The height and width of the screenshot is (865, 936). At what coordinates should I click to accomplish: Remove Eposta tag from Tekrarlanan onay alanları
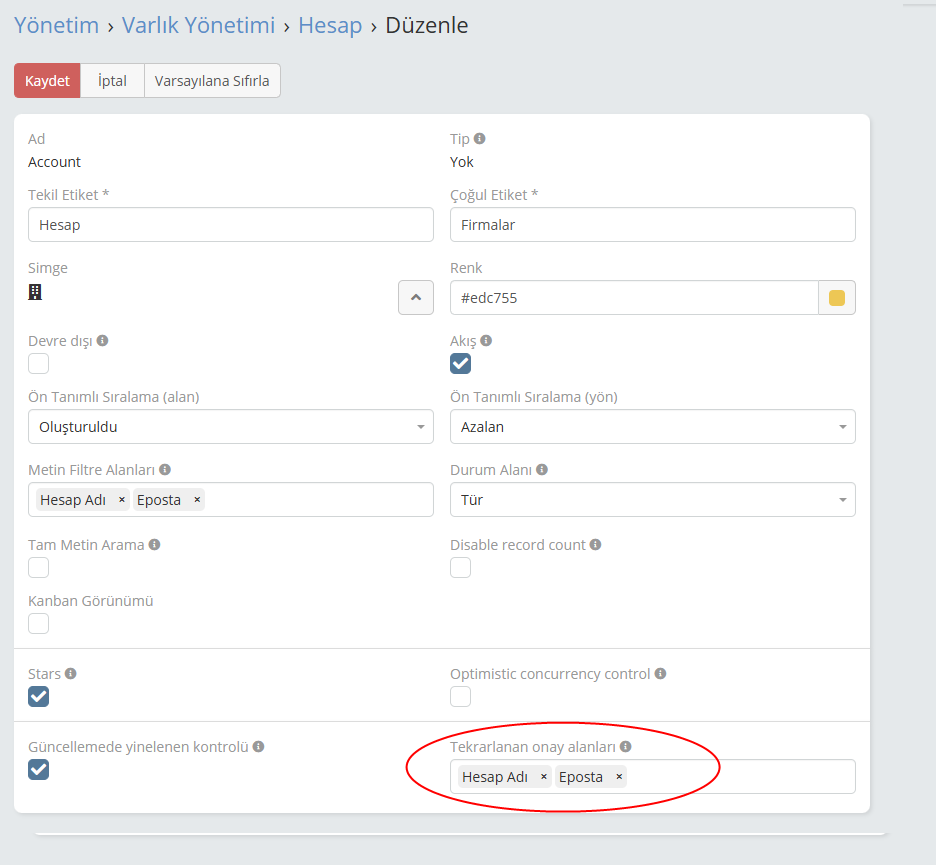click(x=619, y=777)
